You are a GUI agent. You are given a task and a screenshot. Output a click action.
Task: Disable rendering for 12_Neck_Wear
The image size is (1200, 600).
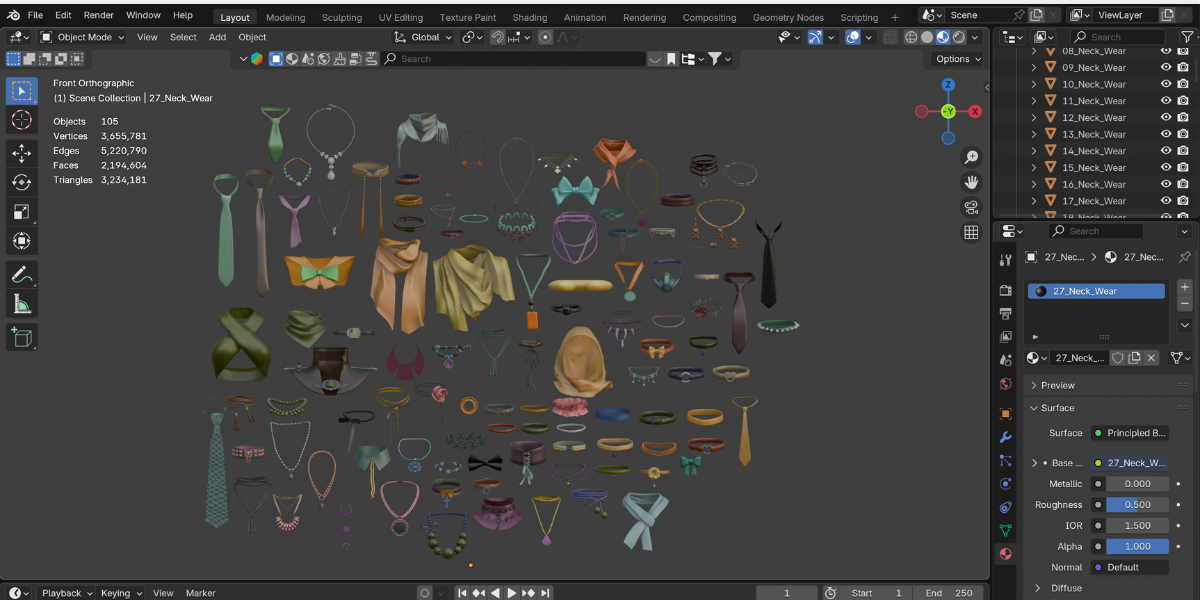click(1182, 118)
